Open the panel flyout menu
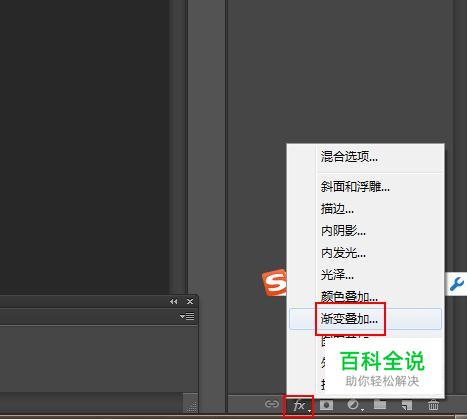Image resolution: width=467 pixels, height=419 pixels. pos(187,316)
